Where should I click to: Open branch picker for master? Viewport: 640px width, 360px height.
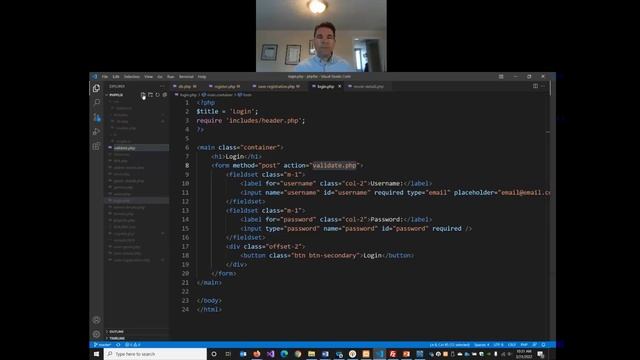pyautogui.click(x=102, y=345)
